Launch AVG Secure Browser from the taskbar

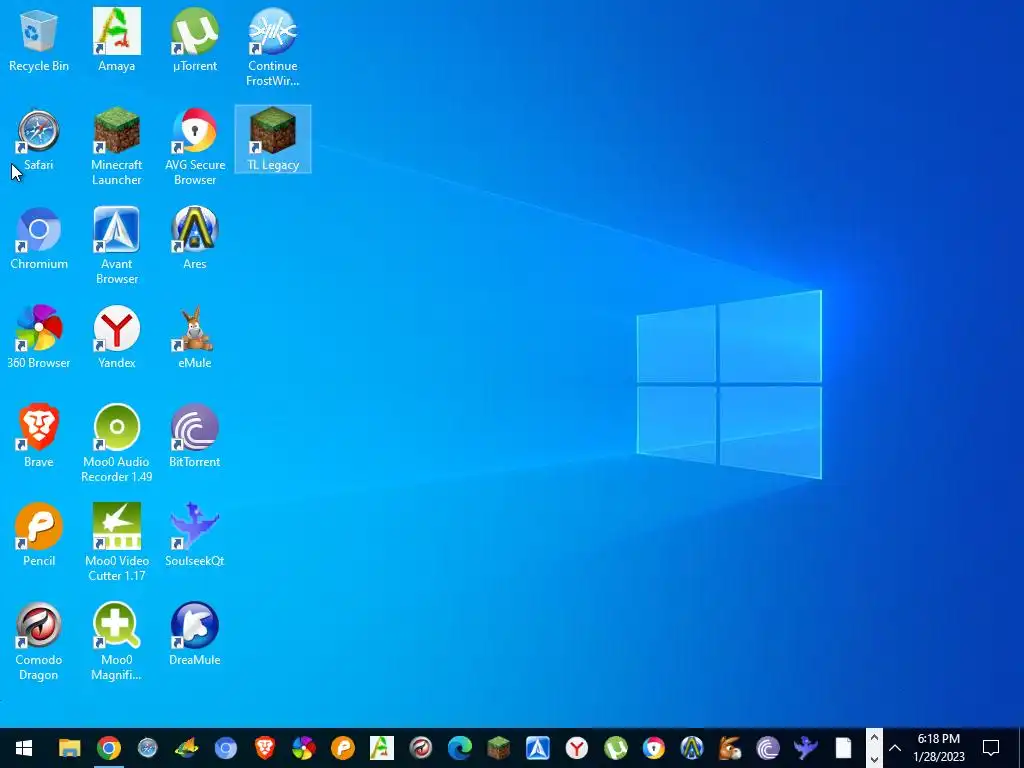pyautogui.click(x=654, y=748)
